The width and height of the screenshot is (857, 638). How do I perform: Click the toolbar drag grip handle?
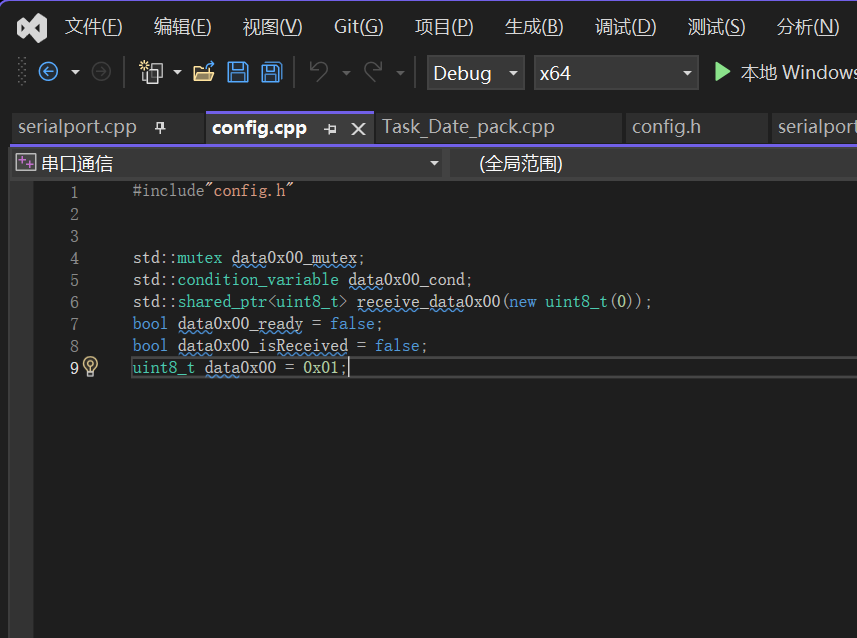(22, 71)
